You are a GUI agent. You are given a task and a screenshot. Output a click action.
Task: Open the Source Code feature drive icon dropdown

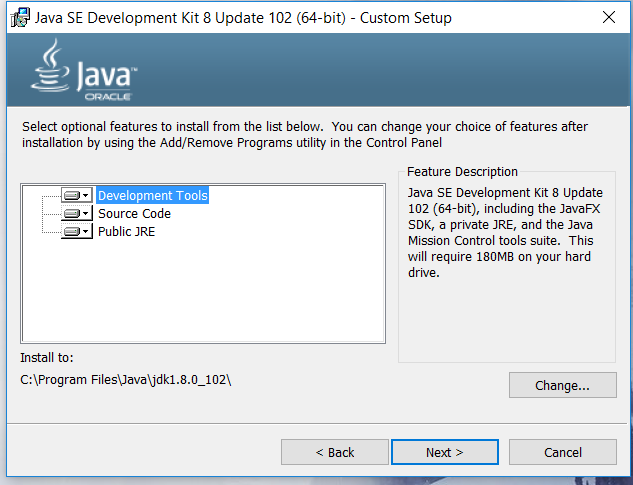pyautogui.click(x=77, y=213)
